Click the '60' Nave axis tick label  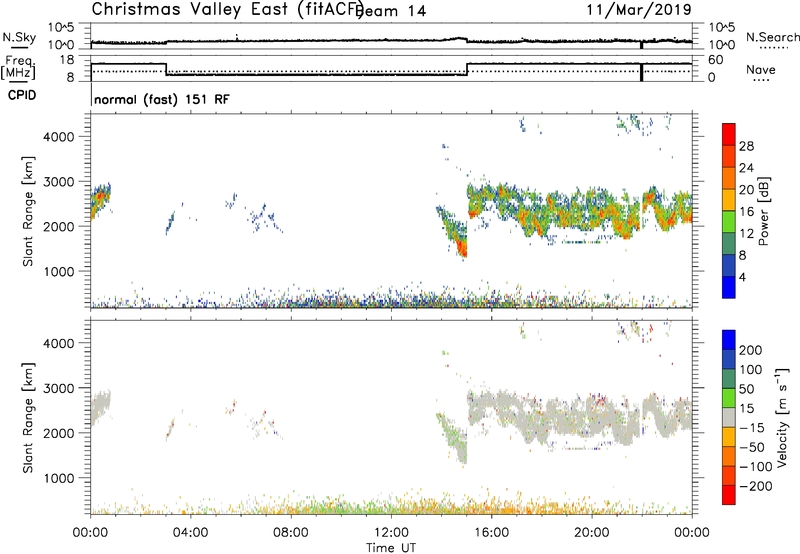tap(716, 60)
